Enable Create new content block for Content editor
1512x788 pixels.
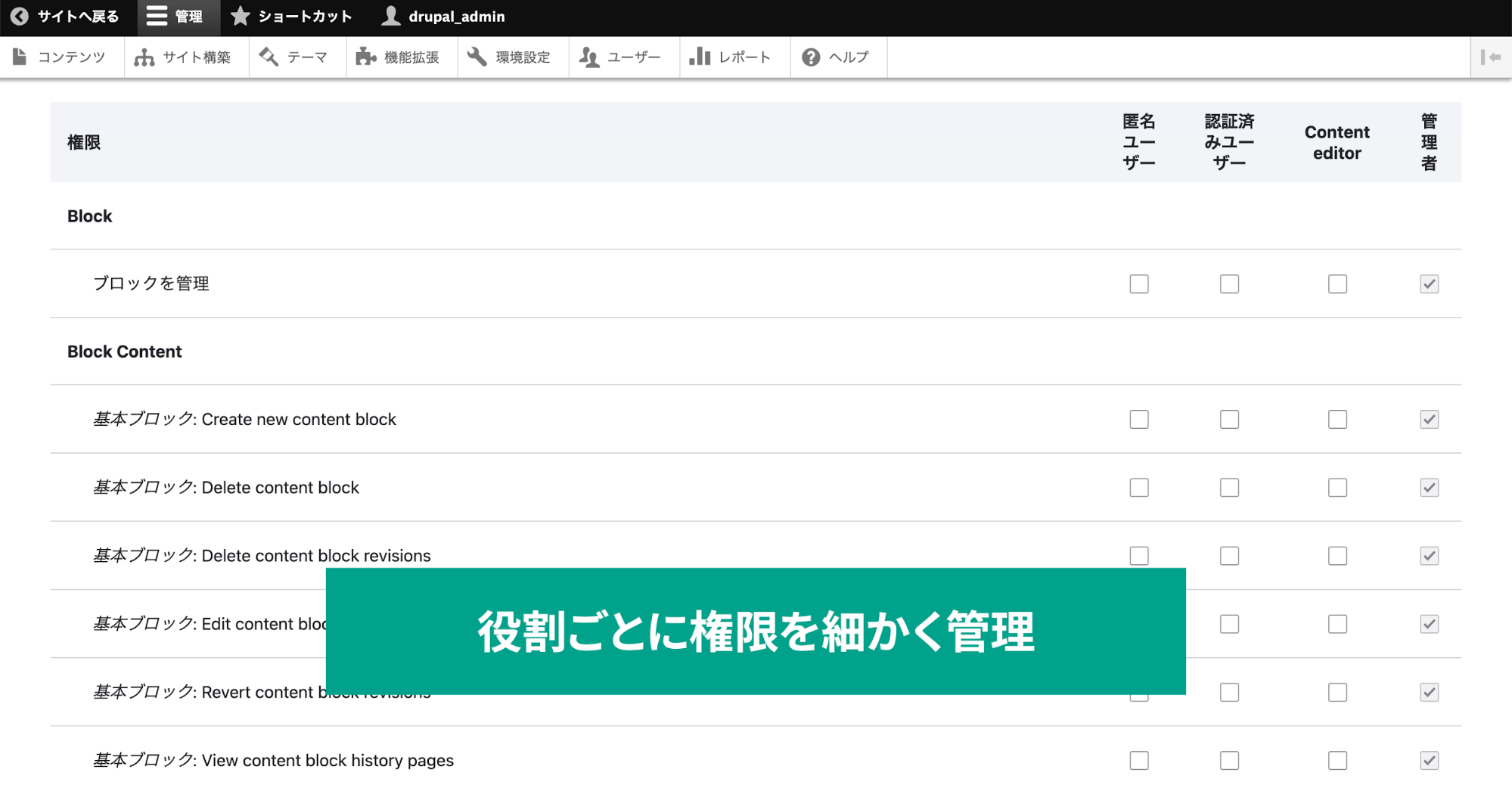click(1337, 419)
